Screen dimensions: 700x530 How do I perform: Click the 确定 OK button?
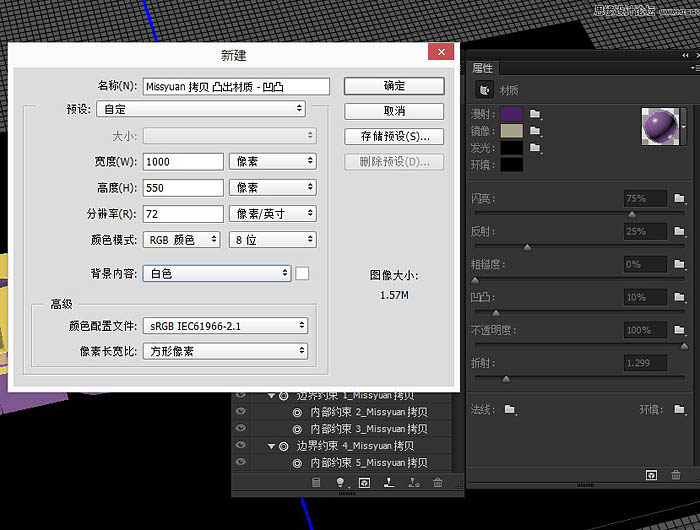pyautogui.click(x=394, y=86)
